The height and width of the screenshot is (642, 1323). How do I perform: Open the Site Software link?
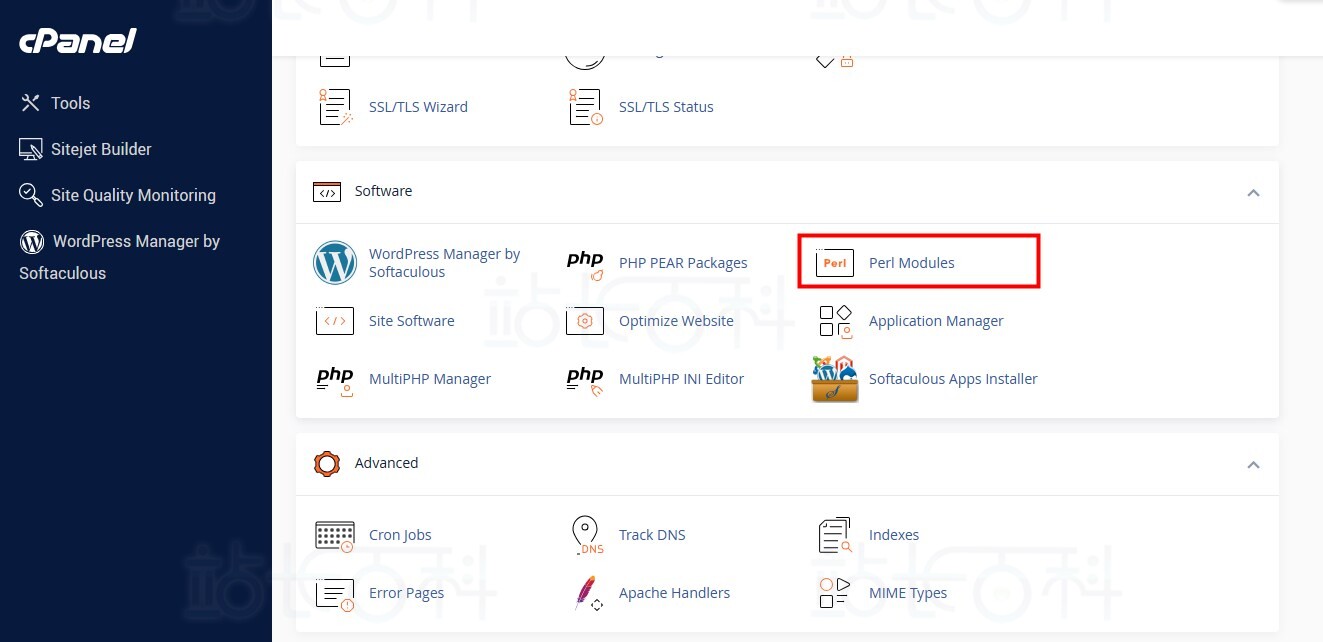[412, 321]
